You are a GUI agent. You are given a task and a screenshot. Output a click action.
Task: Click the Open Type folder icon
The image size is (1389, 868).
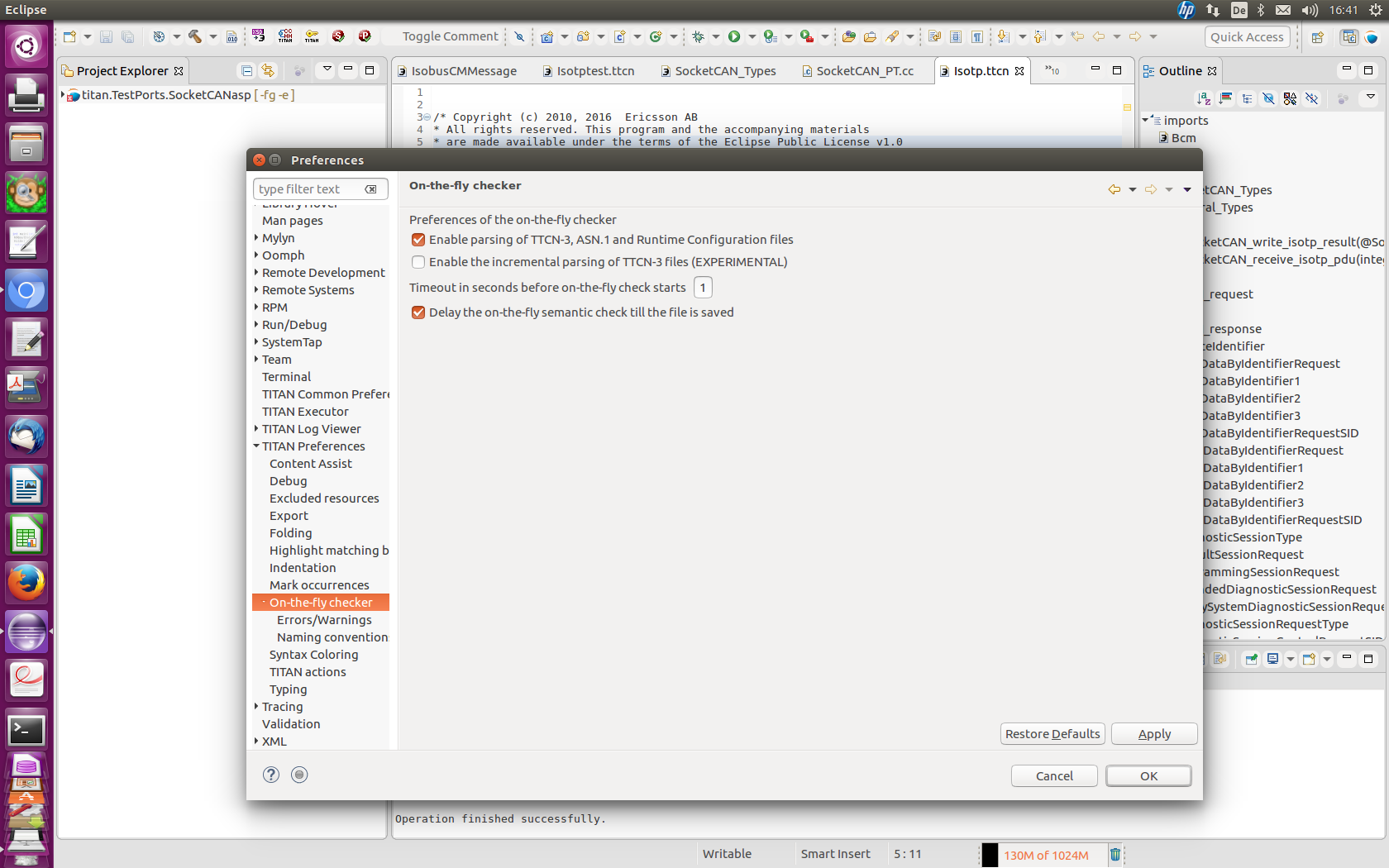coord(849,36)
